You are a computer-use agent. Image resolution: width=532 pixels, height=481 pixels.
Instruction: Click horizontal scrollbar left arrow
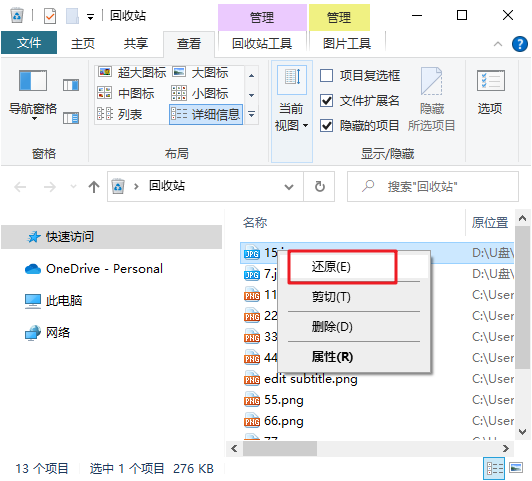(234, 448)
